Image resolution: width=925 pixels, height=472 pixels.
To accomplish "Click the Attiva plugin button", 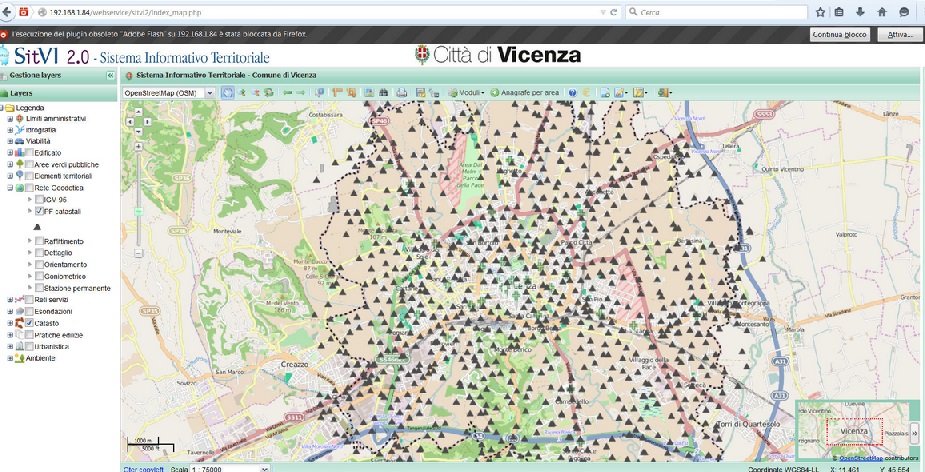I will tap(896, 34).
